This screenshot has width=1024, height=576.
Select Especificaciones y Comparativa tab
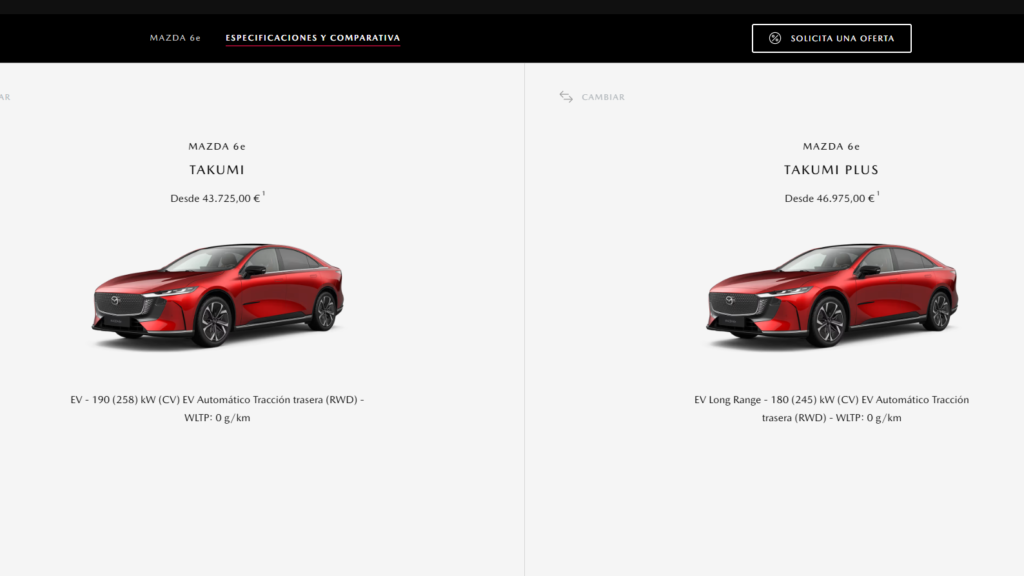pos(313,38)
